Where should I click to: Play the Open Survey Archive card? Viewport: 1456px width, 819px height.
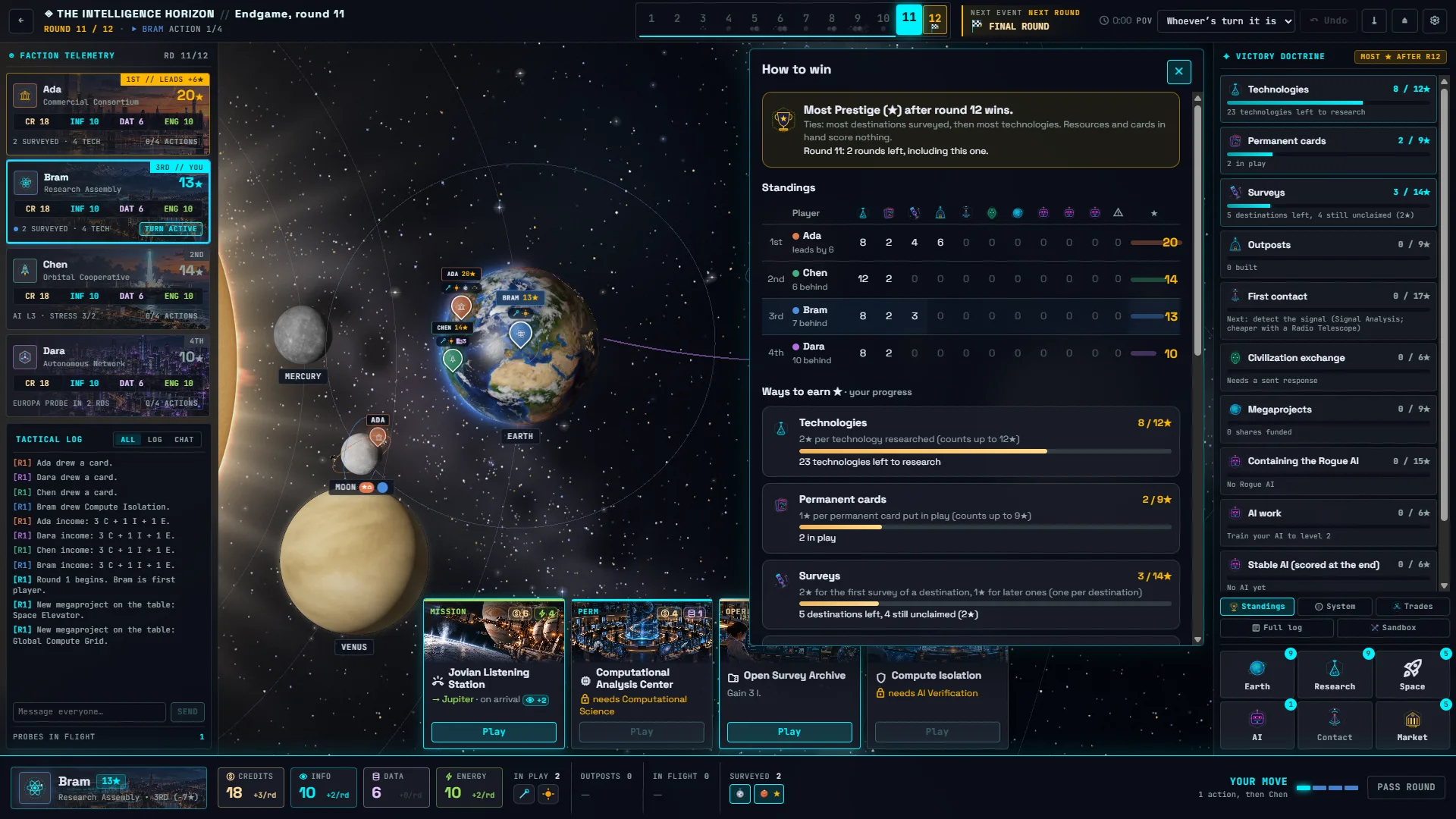pyautogui.click(x=789, y=732)
